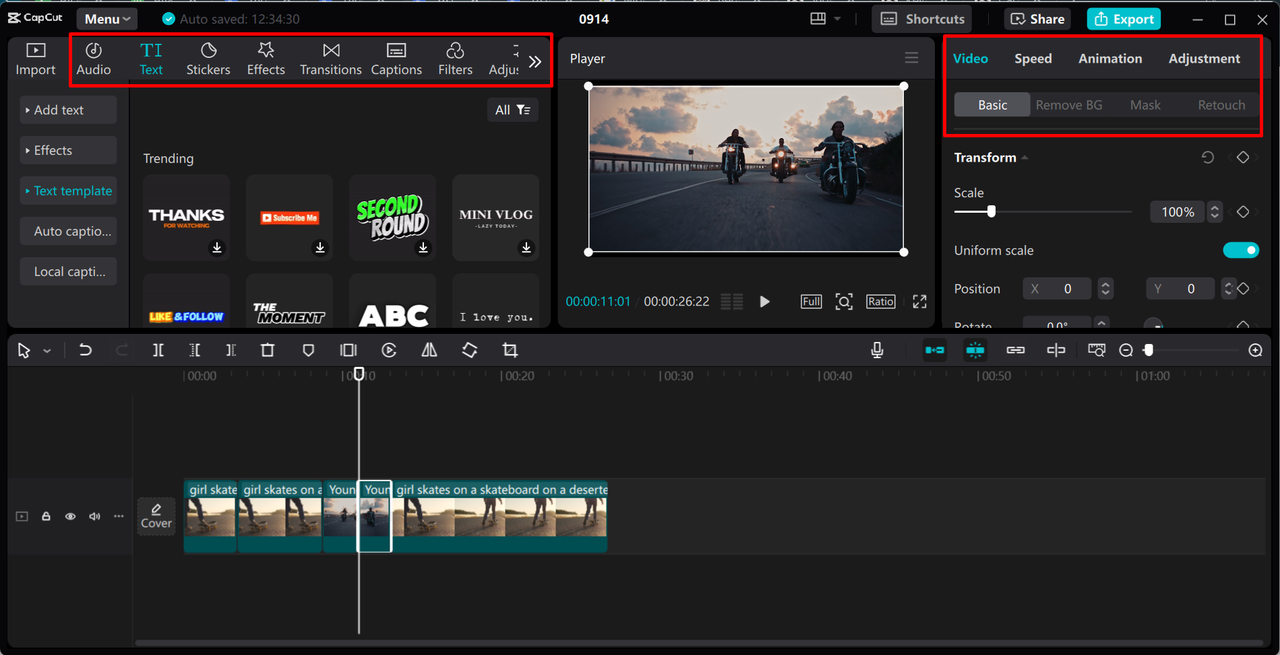Open the Audio panel
1280x655 pixels.
click(x=94, y=59)
